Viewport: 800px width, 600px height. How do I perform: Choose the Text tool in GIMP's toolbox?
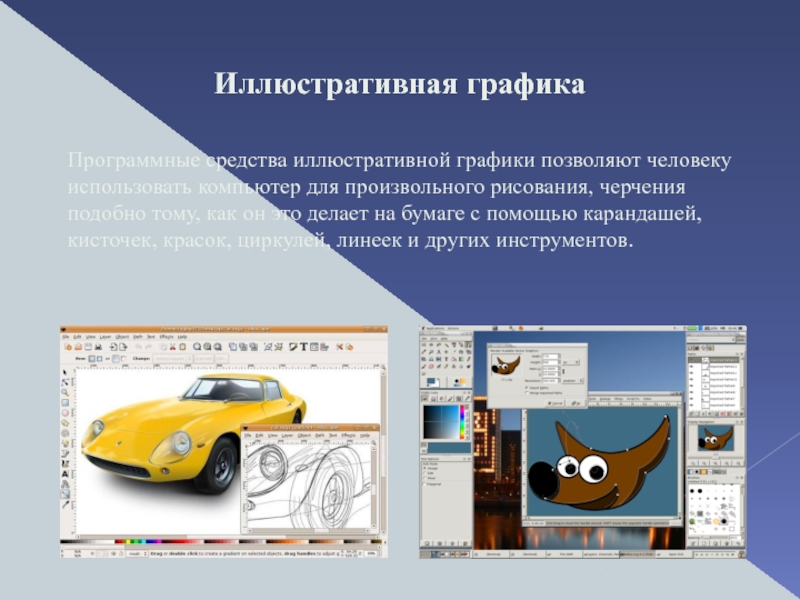(x=446, y=359)
